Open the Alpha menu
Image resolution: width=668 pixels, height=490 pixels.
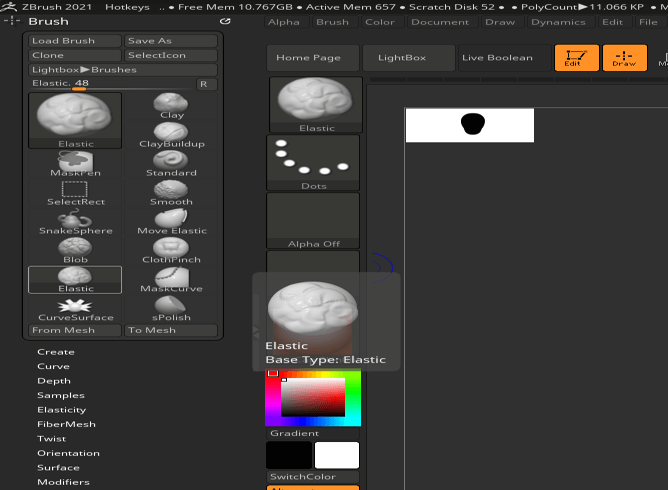pyautogui.click(x=284, y=22)
